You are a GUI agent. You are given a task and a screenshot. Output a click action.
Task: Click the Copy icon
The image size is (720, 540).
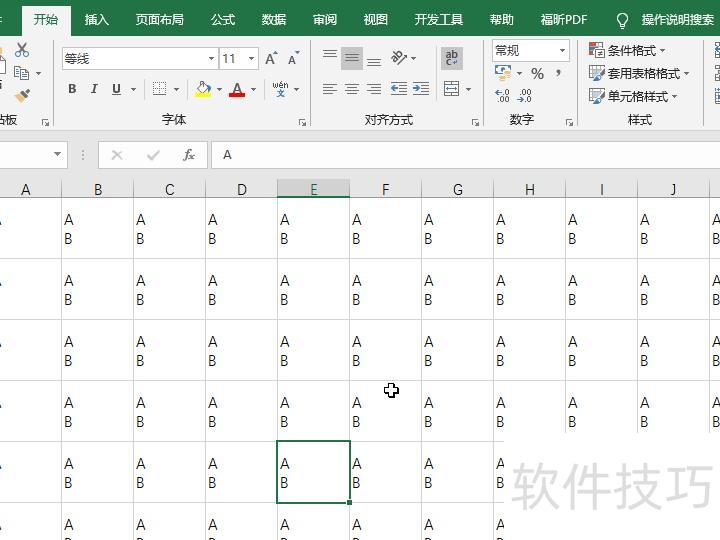tap(21, 73)
